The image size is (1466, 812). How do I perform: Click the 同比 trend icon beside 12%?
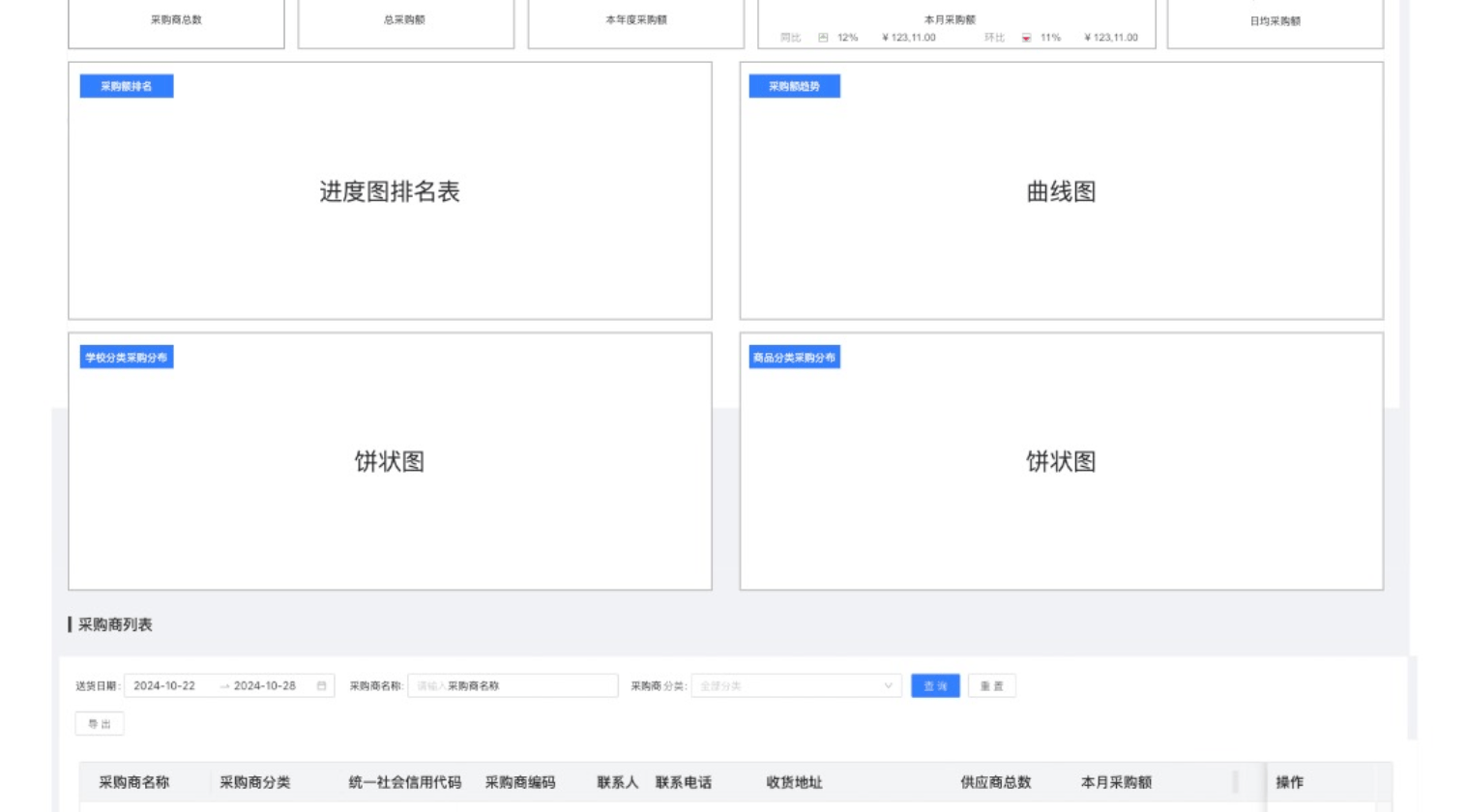point(823,38)
